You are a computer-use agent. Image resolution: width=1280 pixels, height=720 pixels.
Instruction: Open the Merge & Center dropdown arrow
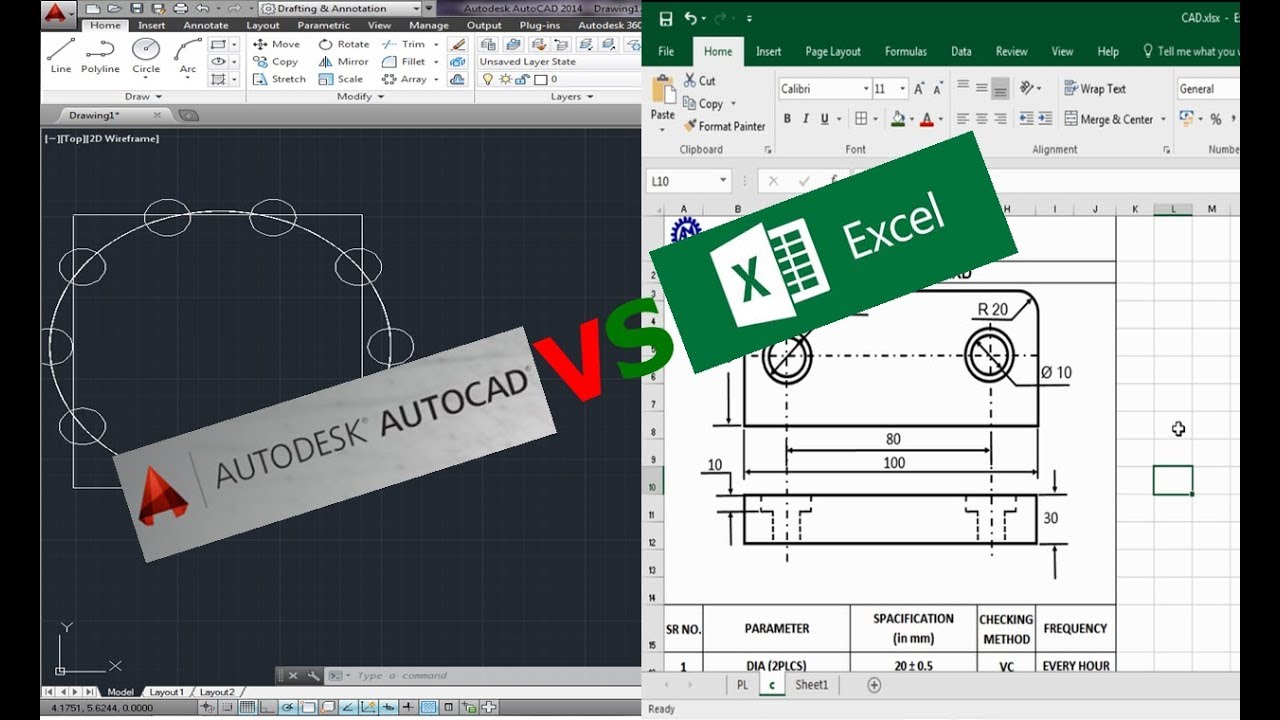point(1163,119)
